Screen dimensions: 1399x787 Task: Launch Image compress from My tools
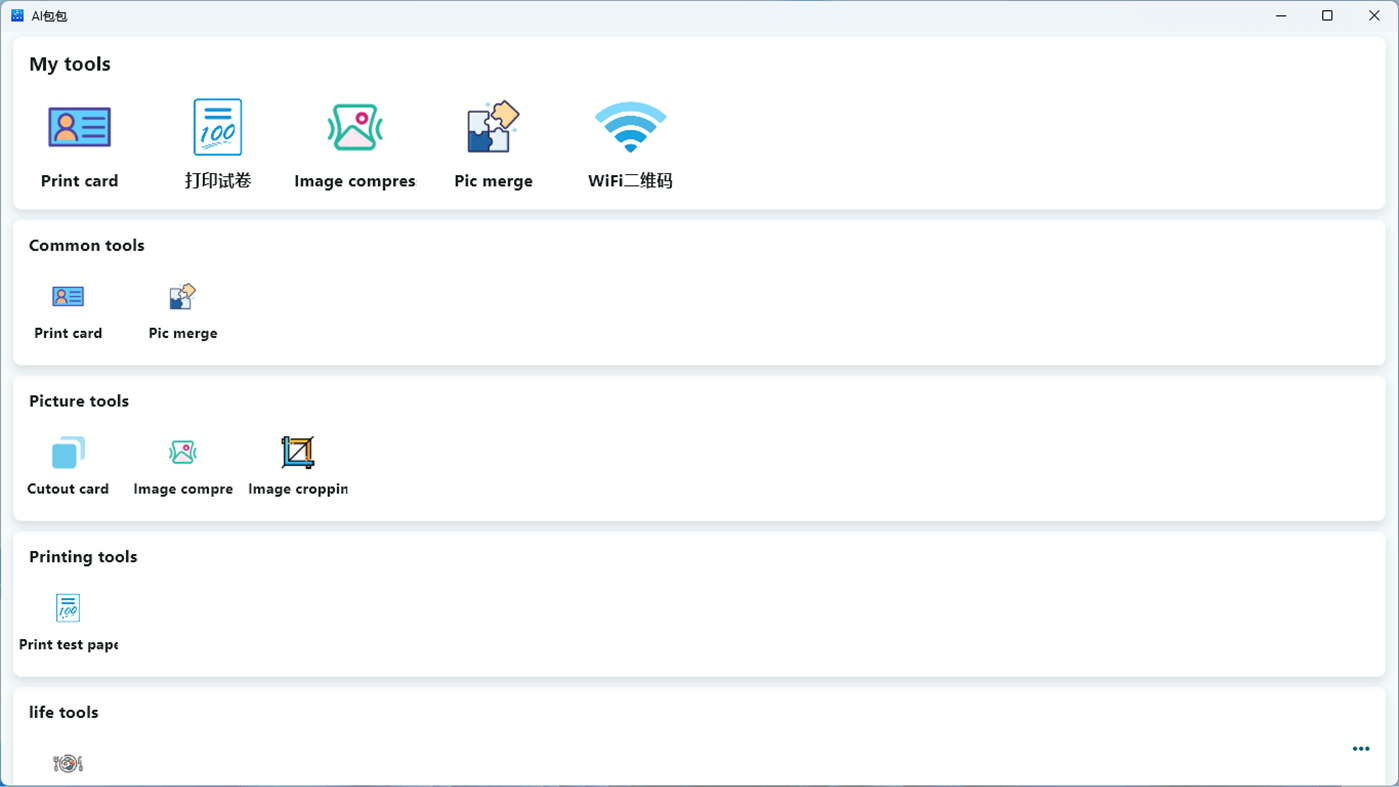[x=355, y=127]
